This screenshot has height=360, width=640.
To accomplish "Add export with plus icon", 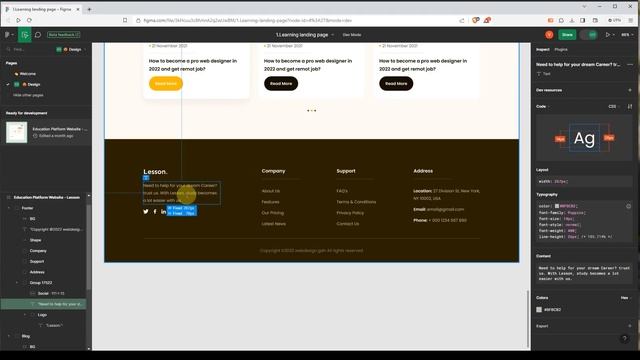I will point(629,326).
